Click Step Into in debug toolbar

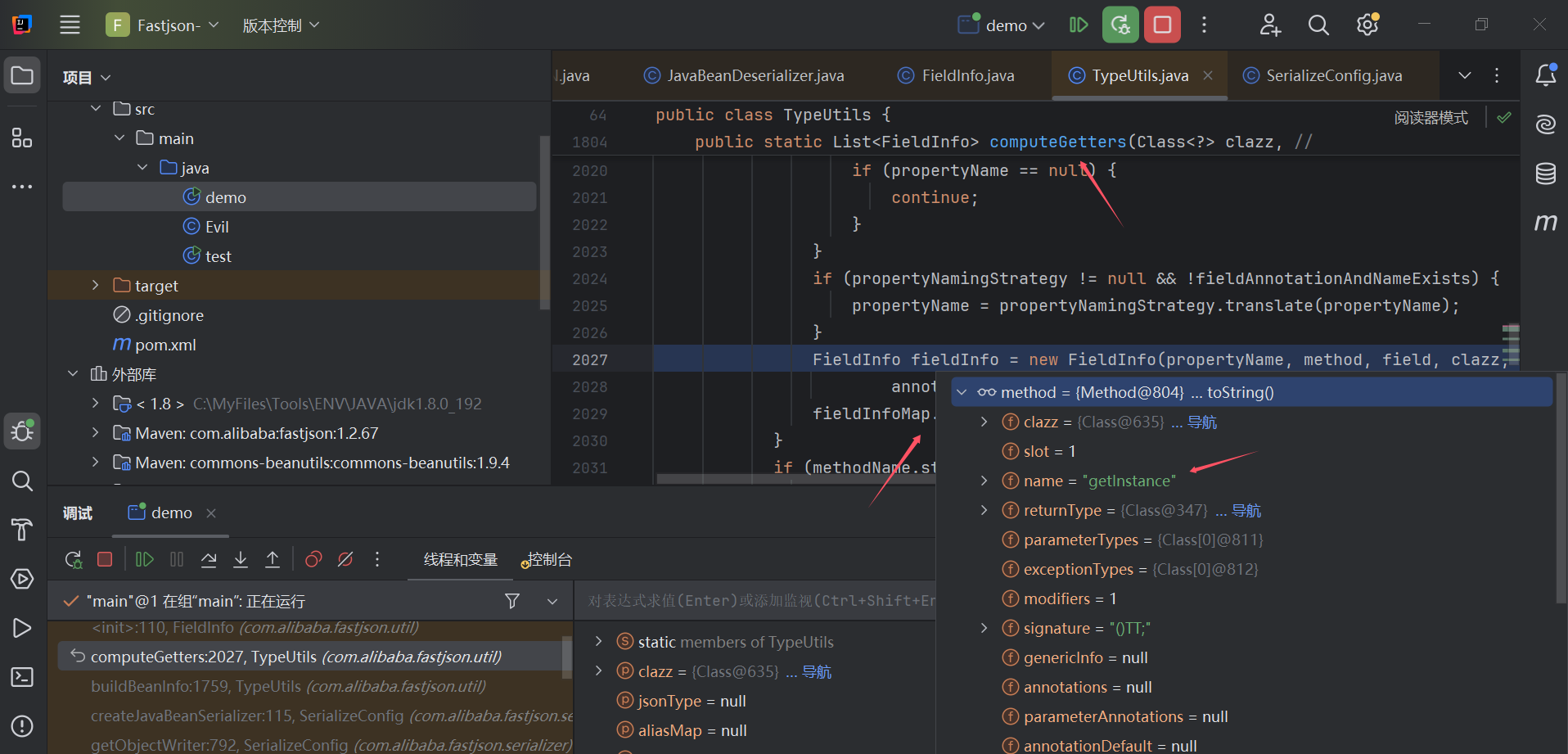click(241, 560)
